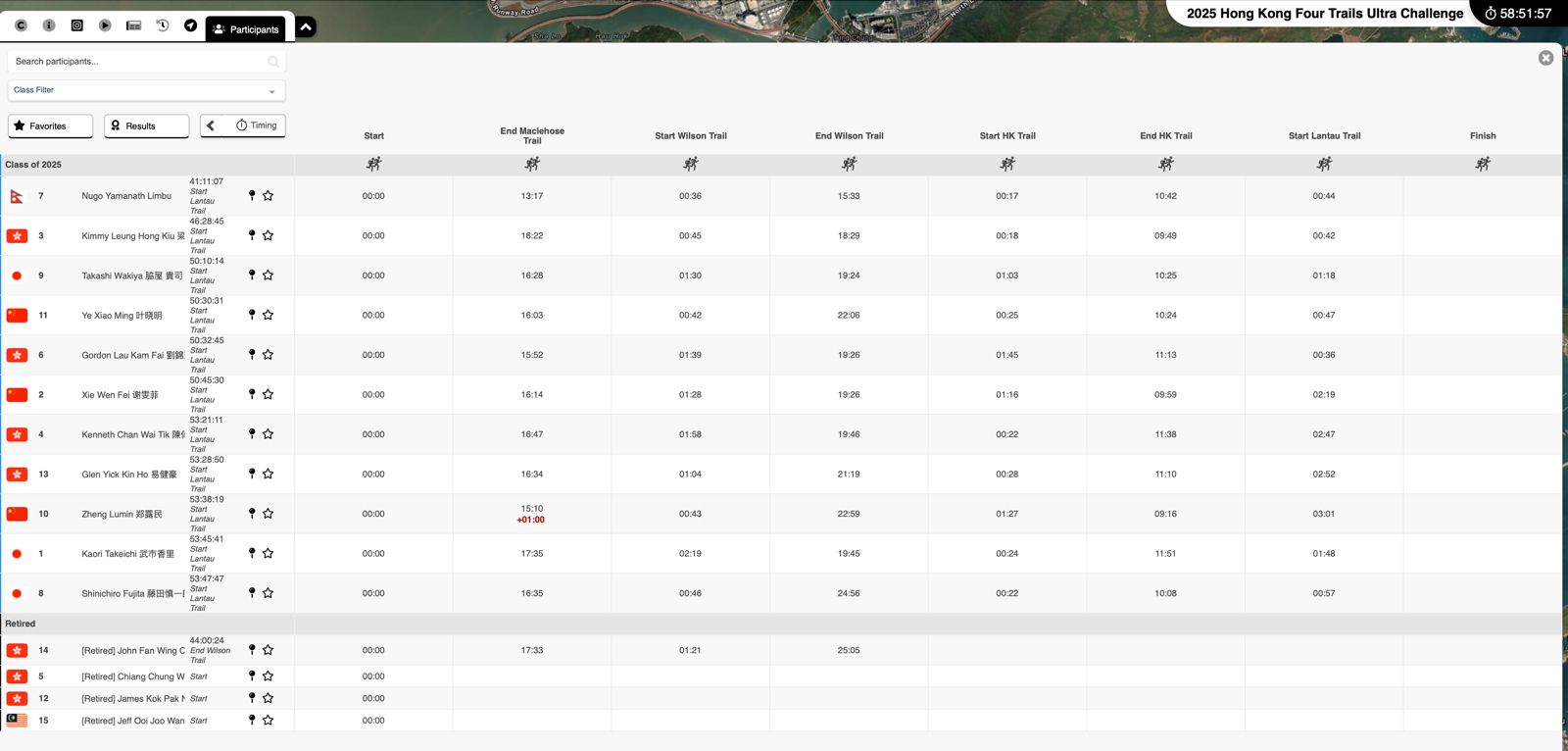Click the back chevron beside Timing
The width and height of the screenshot is (1568, 751).
click(211, 125)
